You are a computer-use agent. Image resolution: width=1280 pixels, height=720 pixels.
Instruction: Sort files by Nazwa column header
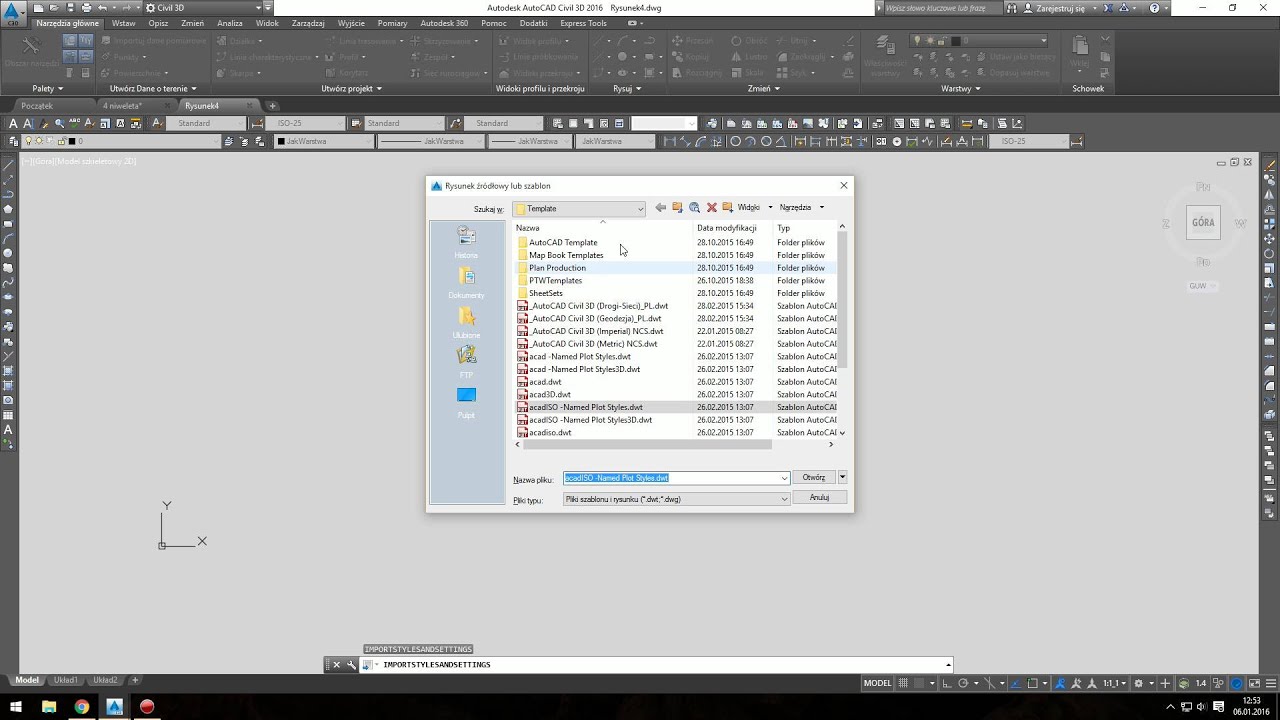pyautogui.click(x=603, y=228)
